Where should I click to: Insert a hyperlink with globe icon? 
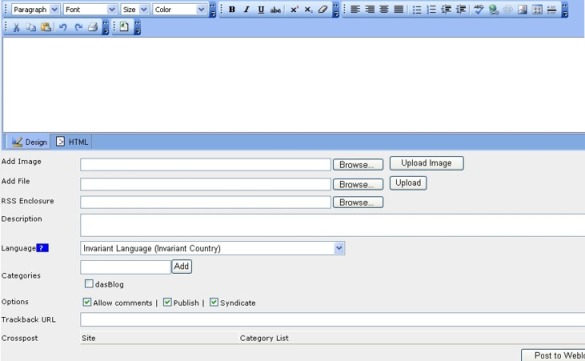(x=494, y=9)
